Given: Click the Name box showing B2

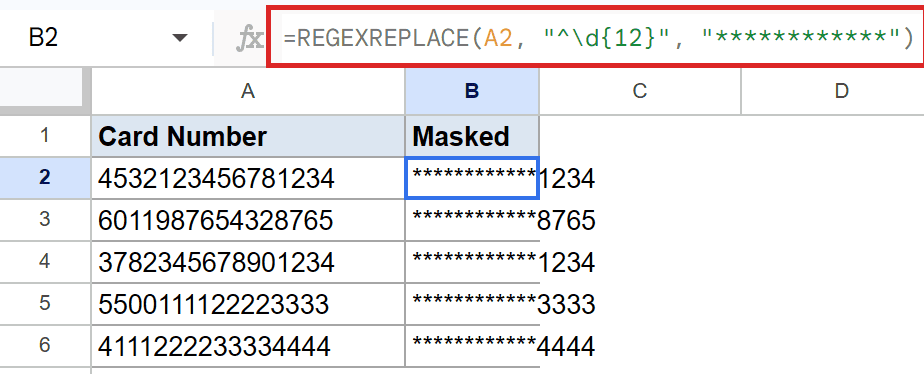Looking at the screenshot, I should [x=106, y=38].
